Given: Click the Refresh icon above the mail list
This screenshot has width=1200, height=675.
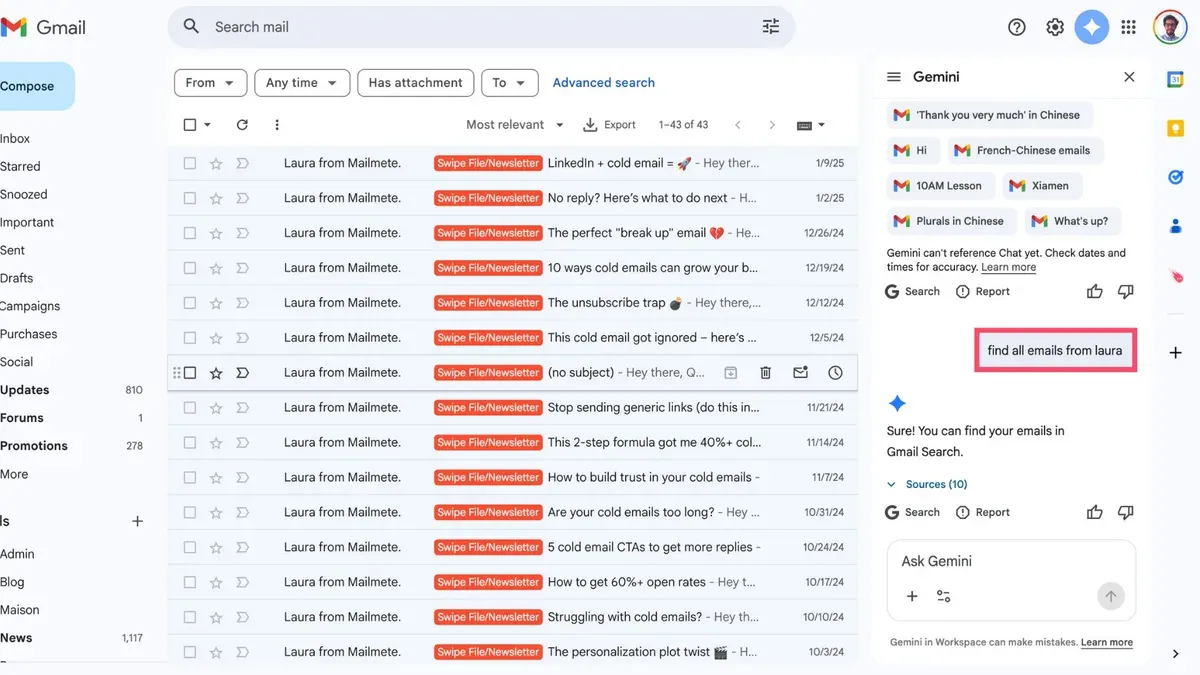Looking at the screenshot, I should (242, 125).
